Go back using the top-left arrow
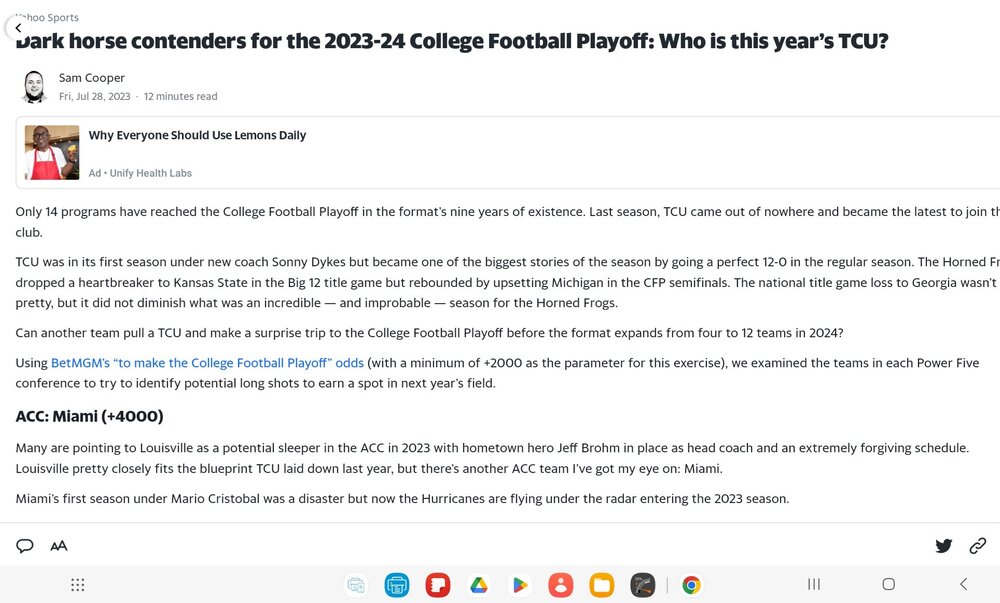 coord(18,28)
